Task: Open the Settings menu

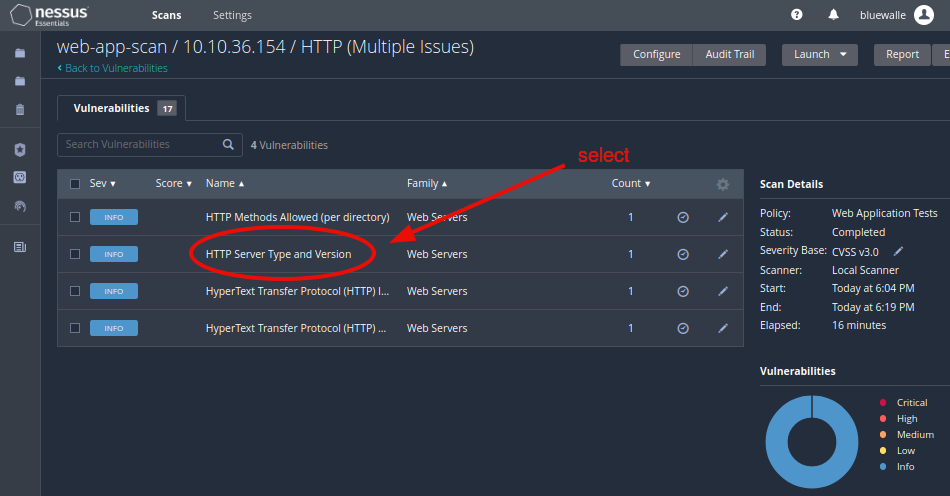Action: click(x=232, y=15)
